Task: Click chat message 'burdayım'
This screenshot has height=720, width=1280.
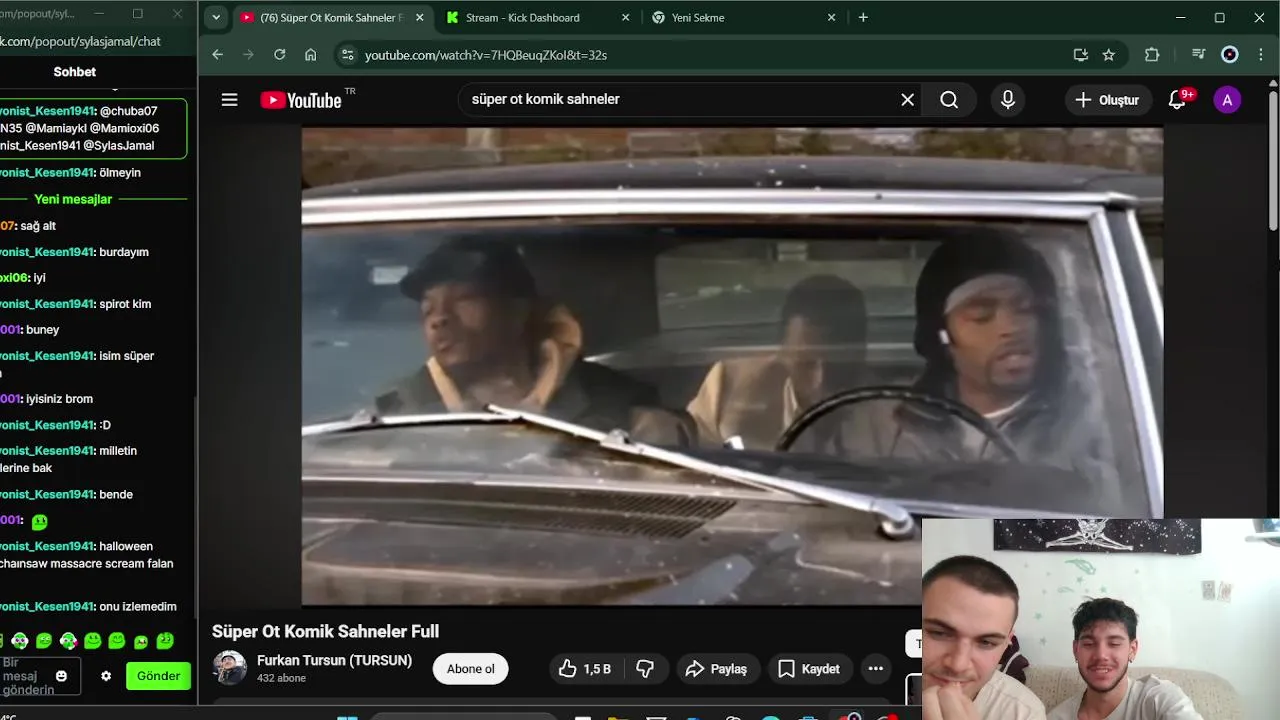Action: tap(124, 252)
